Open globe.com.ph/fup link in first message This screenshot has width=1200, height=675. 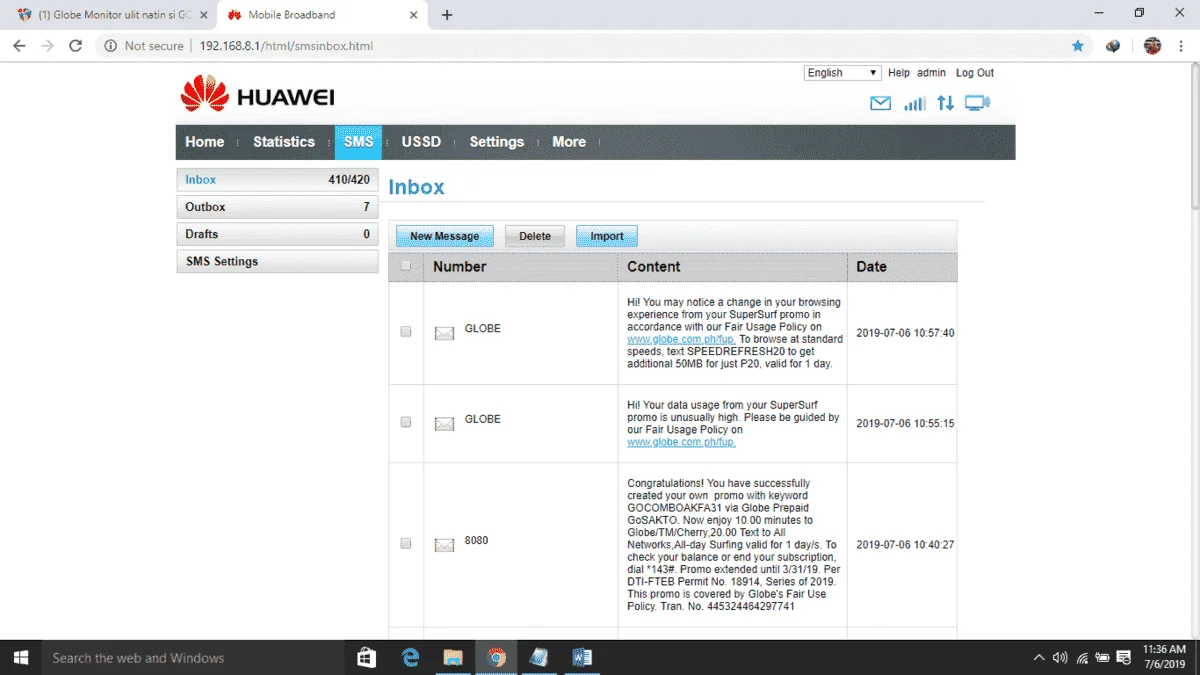coord(681,339)
